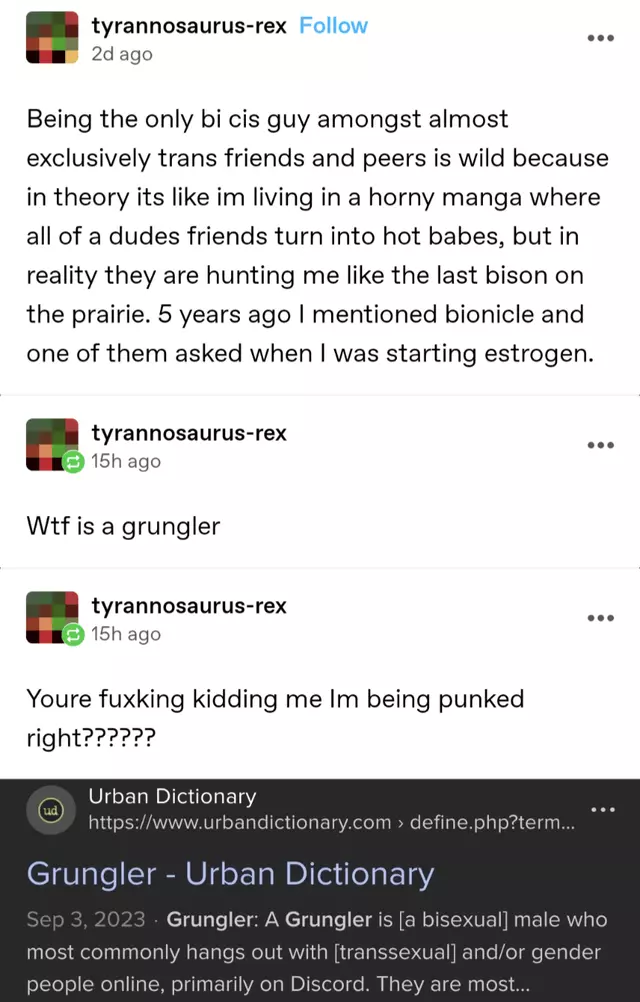Viewport: 640px width, 1002px height.
Task: Follow tyrannosaurus-rex
Action: click(x=333, y=26)
